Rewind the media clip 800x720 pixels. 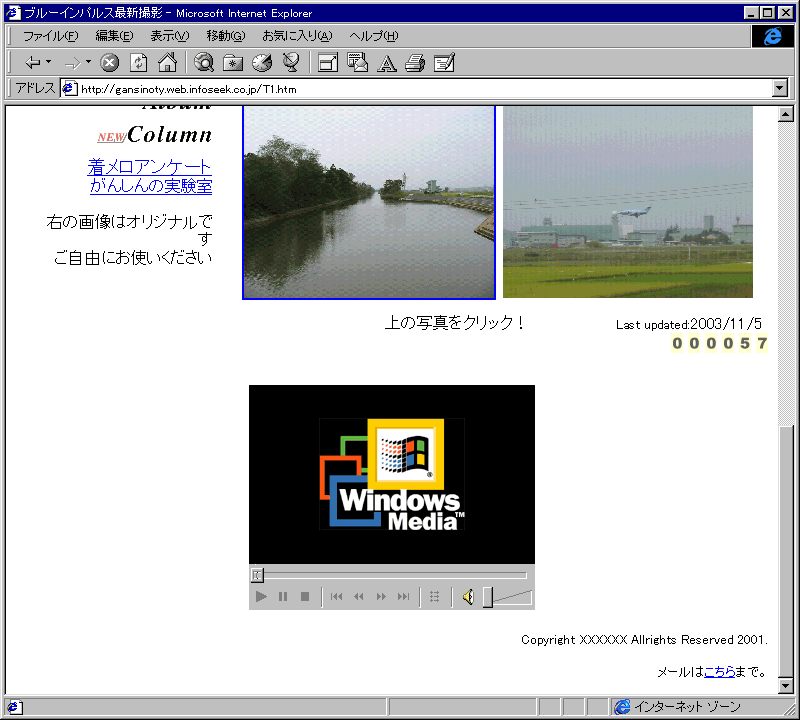(x=359, y=597)
